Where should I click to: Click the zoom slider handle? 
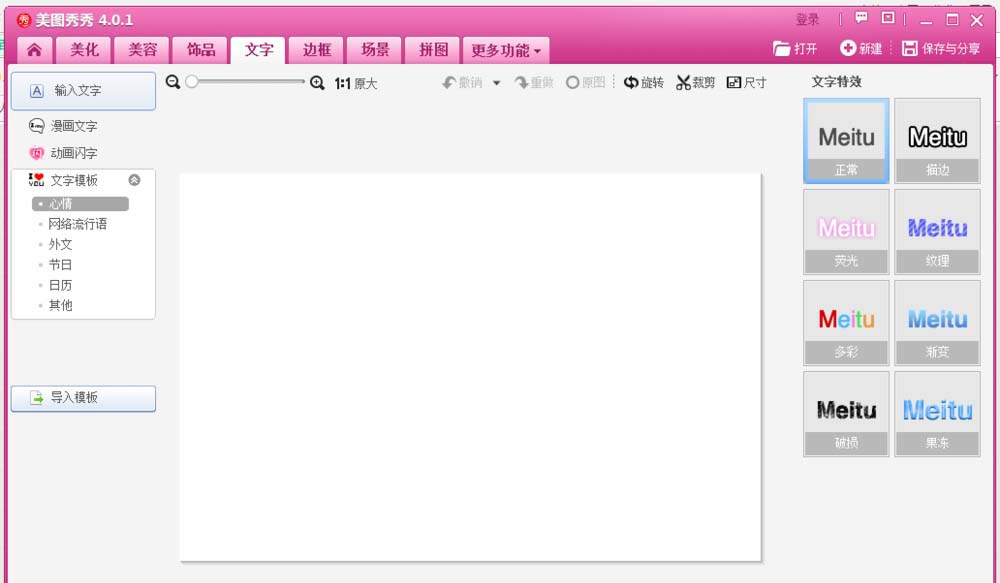tap(192, 82)
